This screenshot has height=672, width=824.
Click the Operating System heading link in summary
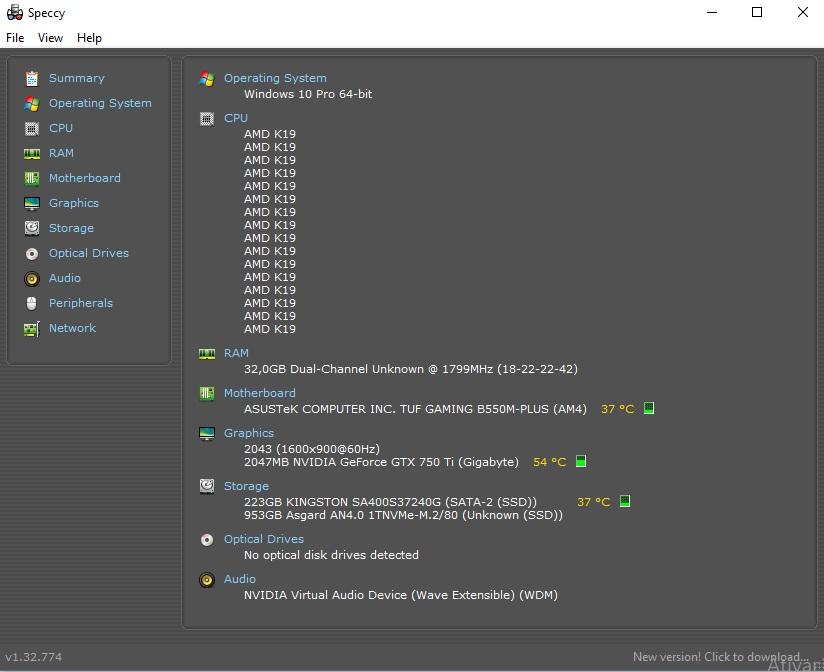pyautogui.click(x=275, y=78)
